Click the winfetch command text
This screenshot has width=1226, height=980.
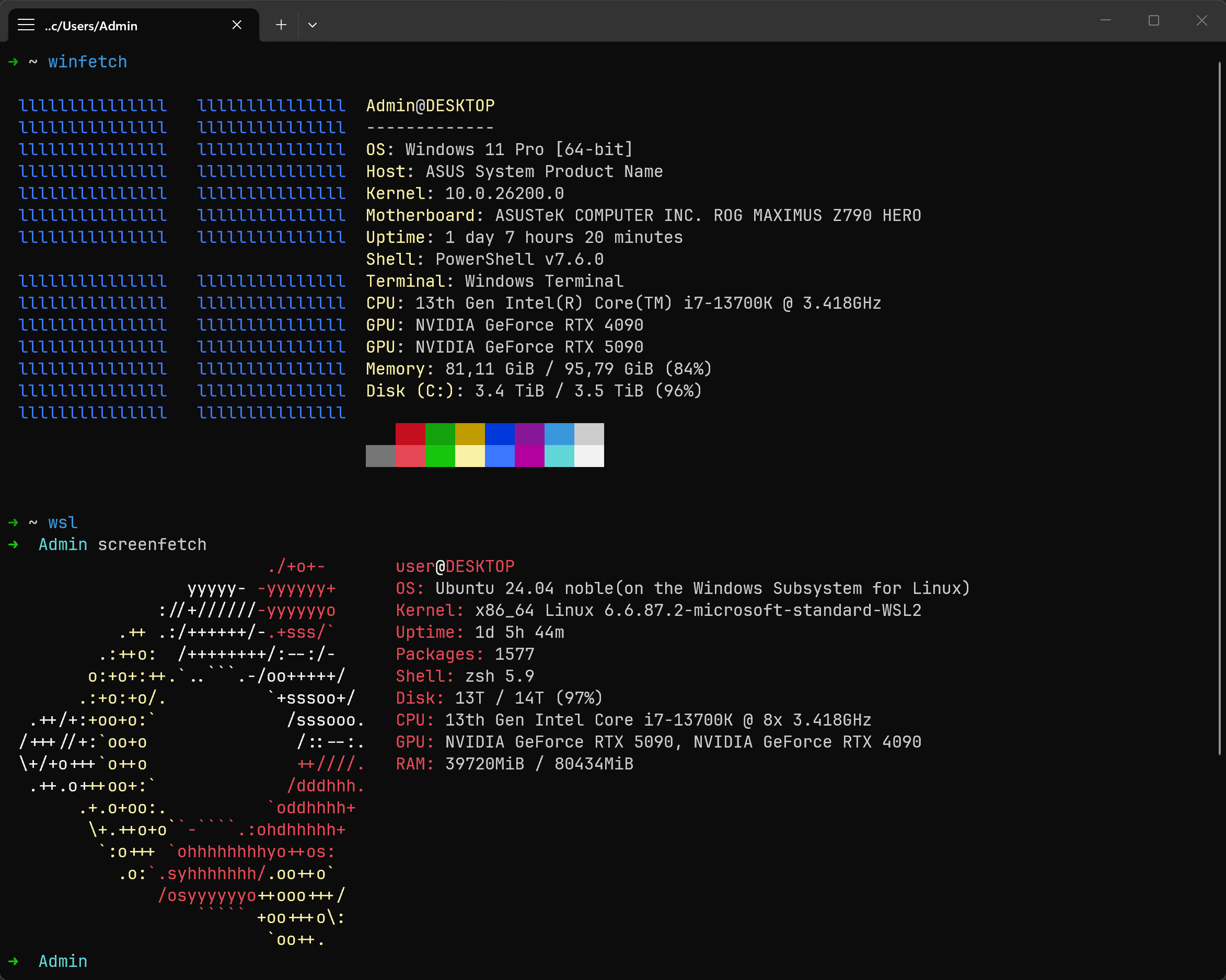click(88, 62)
